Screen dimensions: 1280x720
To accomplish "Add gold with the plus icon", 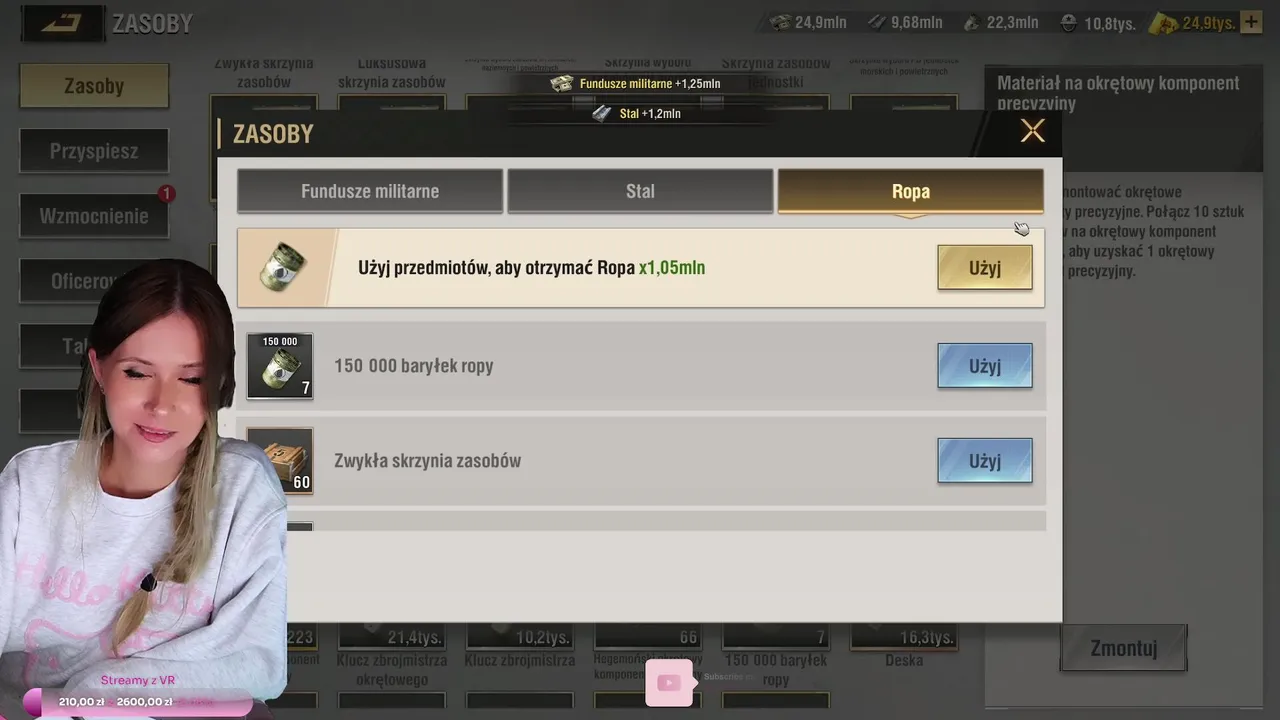I will (1250, 22).
